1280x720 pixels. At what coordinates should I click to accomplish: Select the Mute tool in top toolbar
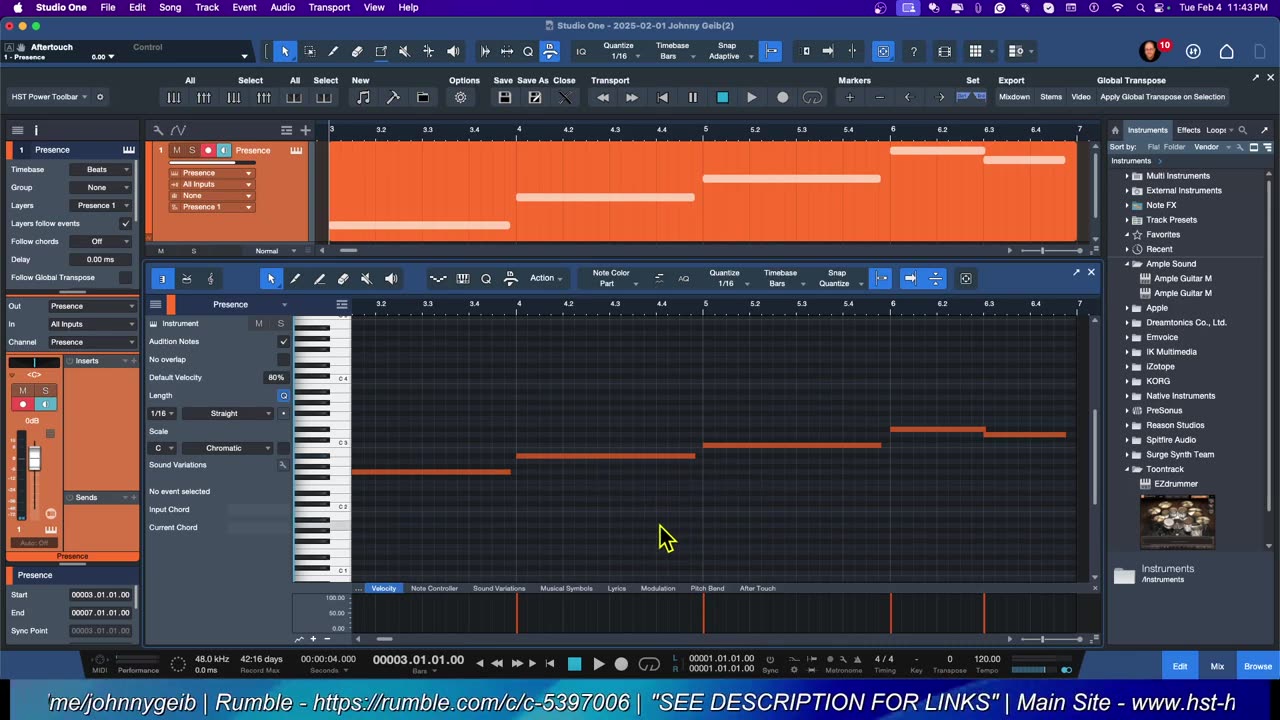pos(404,51)
